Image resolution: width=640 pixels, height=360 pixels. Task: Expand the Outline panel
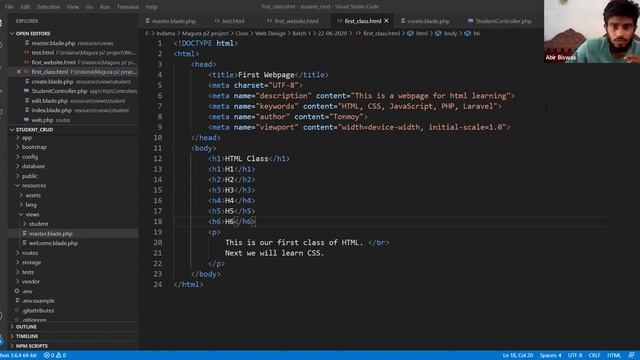26,327
